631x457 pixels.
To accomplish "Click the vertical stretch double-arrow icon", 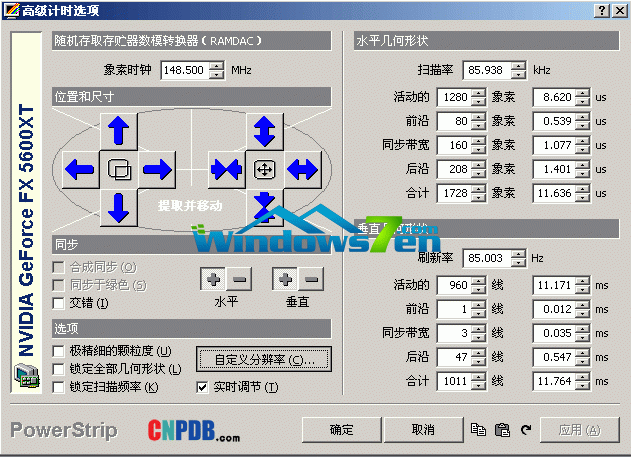I will tap(264, 131).
